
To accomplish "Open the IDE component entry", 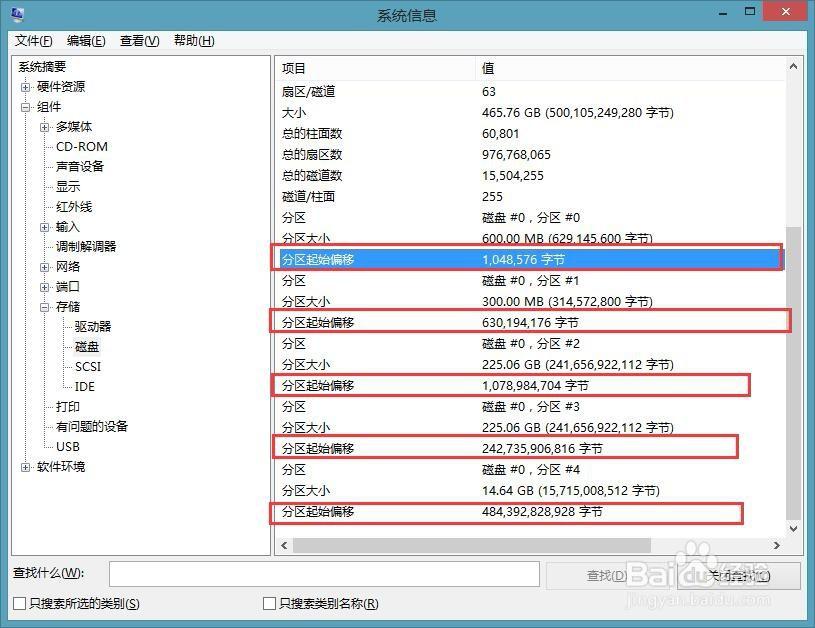I will 84,386.
